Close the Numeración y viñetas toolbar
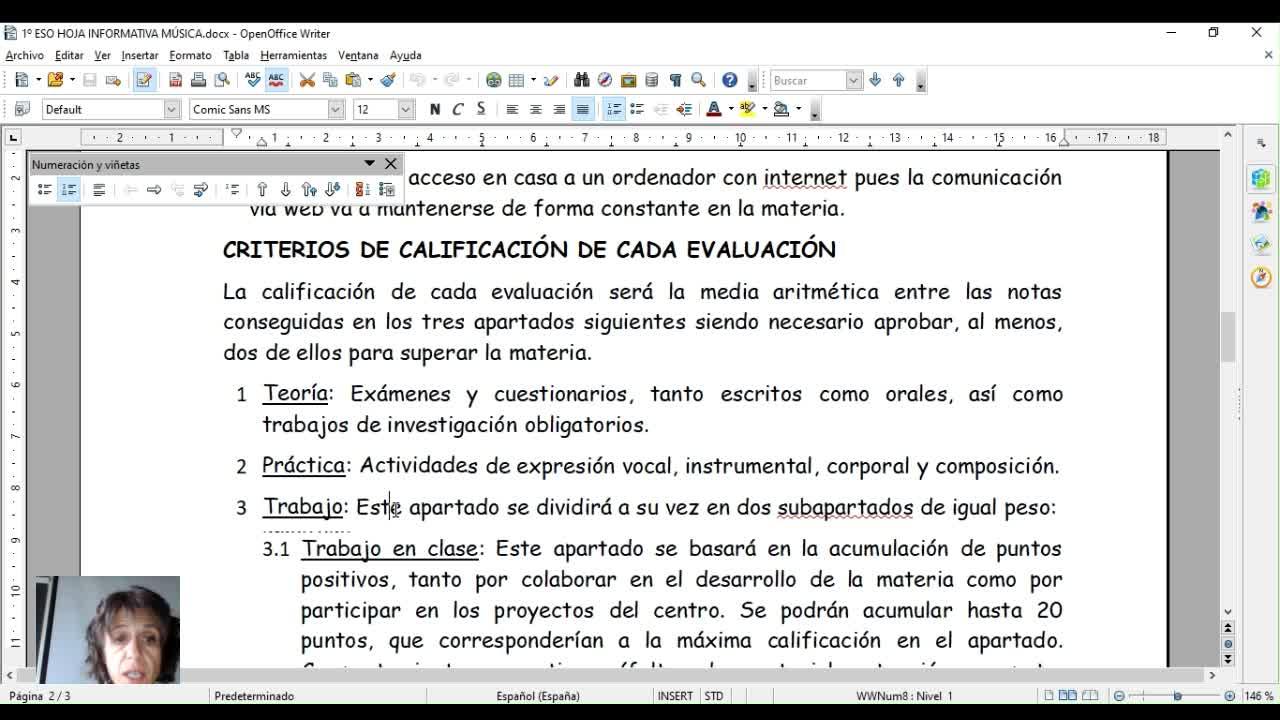This screenshot has width=1280, height=720. (x=390, y=163)
